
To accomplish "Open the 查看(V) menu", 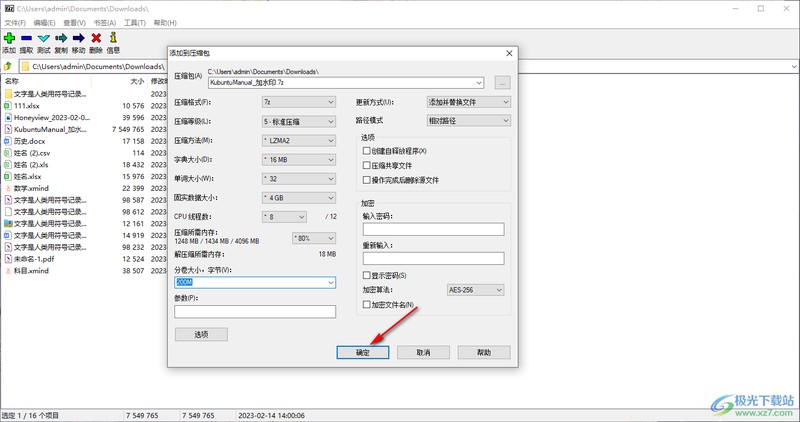I will click(74, 23).
